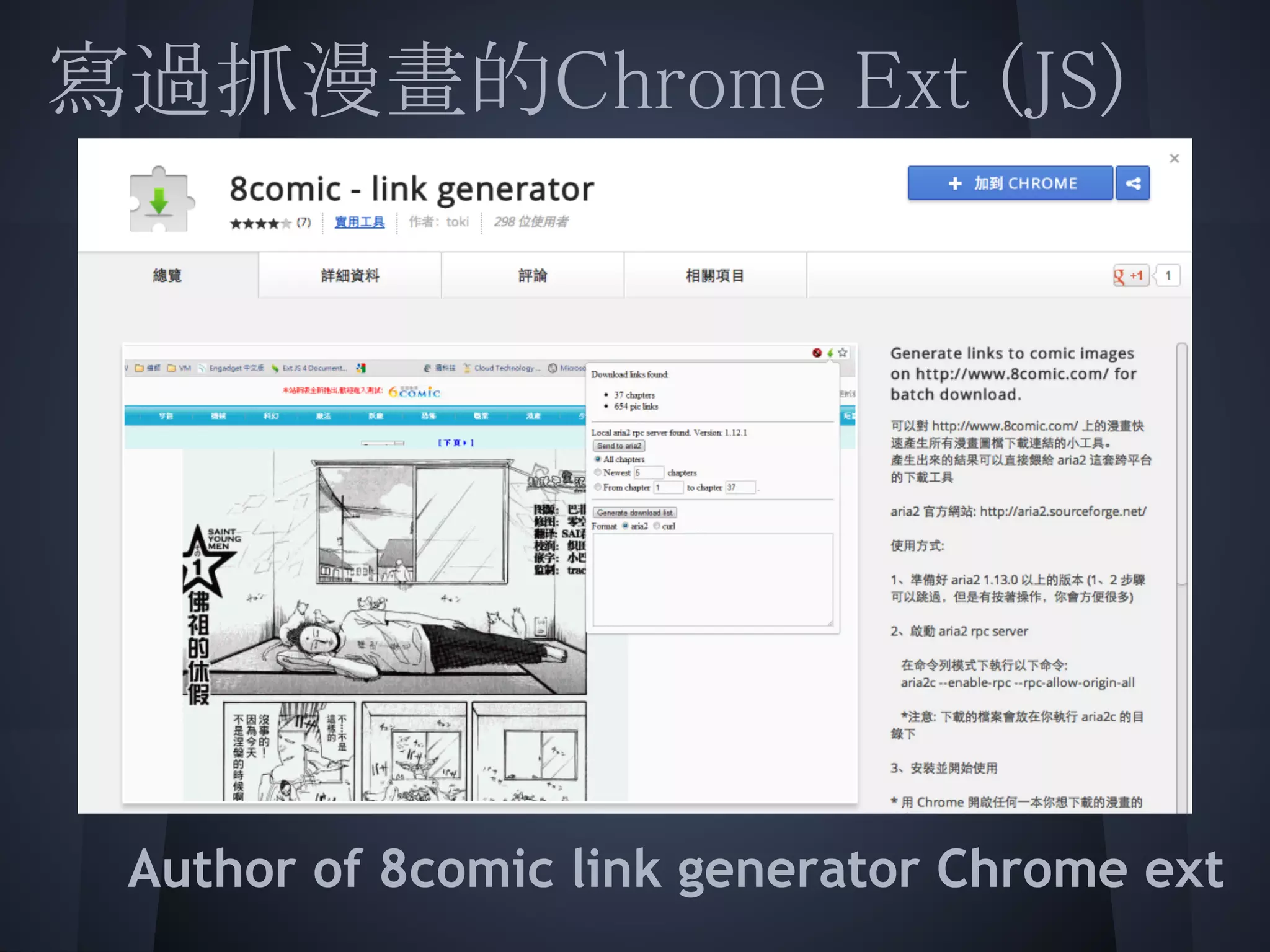This screenshot has width=1270, height=952.
Task: Click the empty download list text area
Action: point(713,580)
